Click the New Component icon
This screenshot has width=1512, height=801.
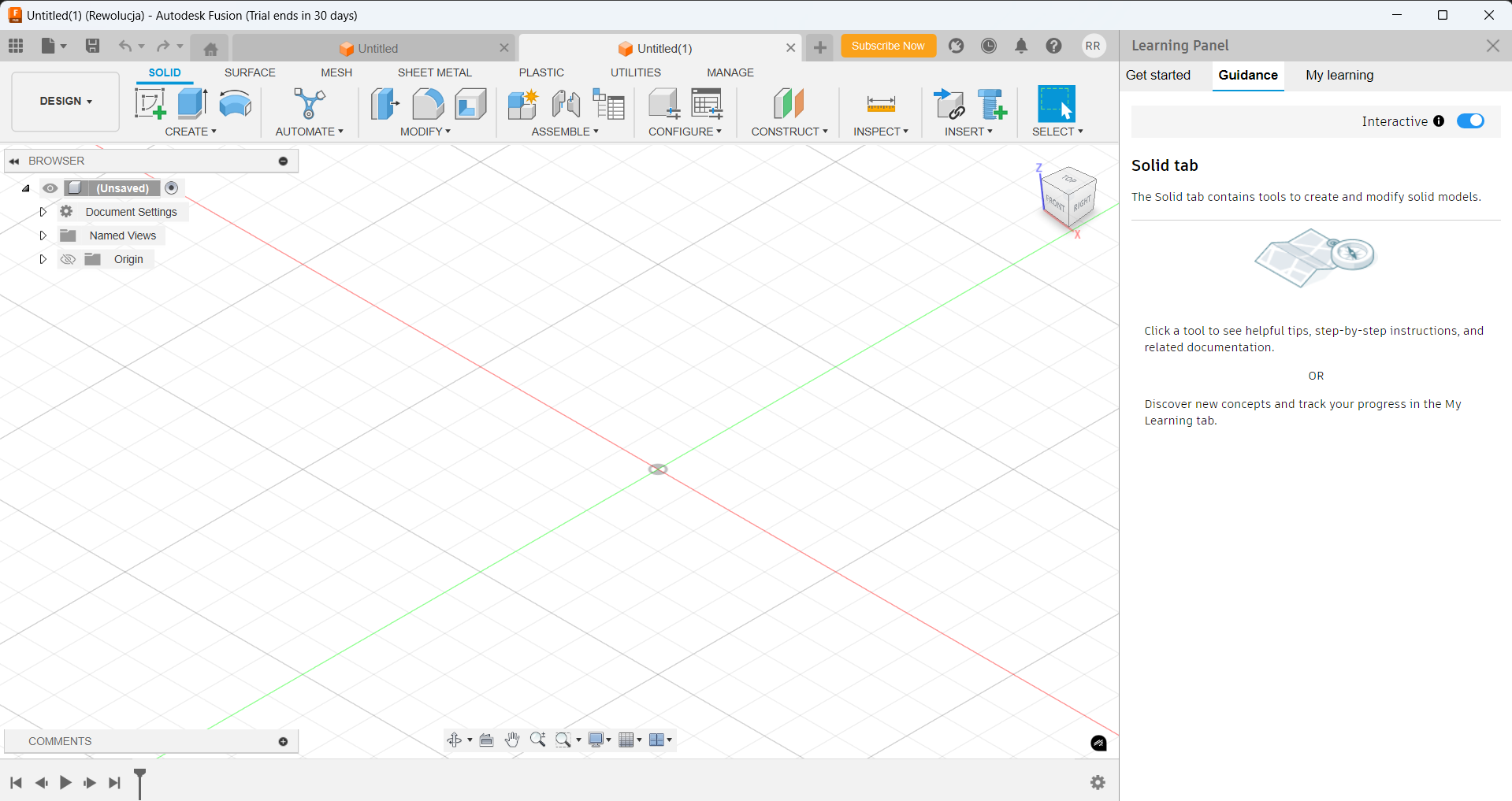[x=522, y=104]
